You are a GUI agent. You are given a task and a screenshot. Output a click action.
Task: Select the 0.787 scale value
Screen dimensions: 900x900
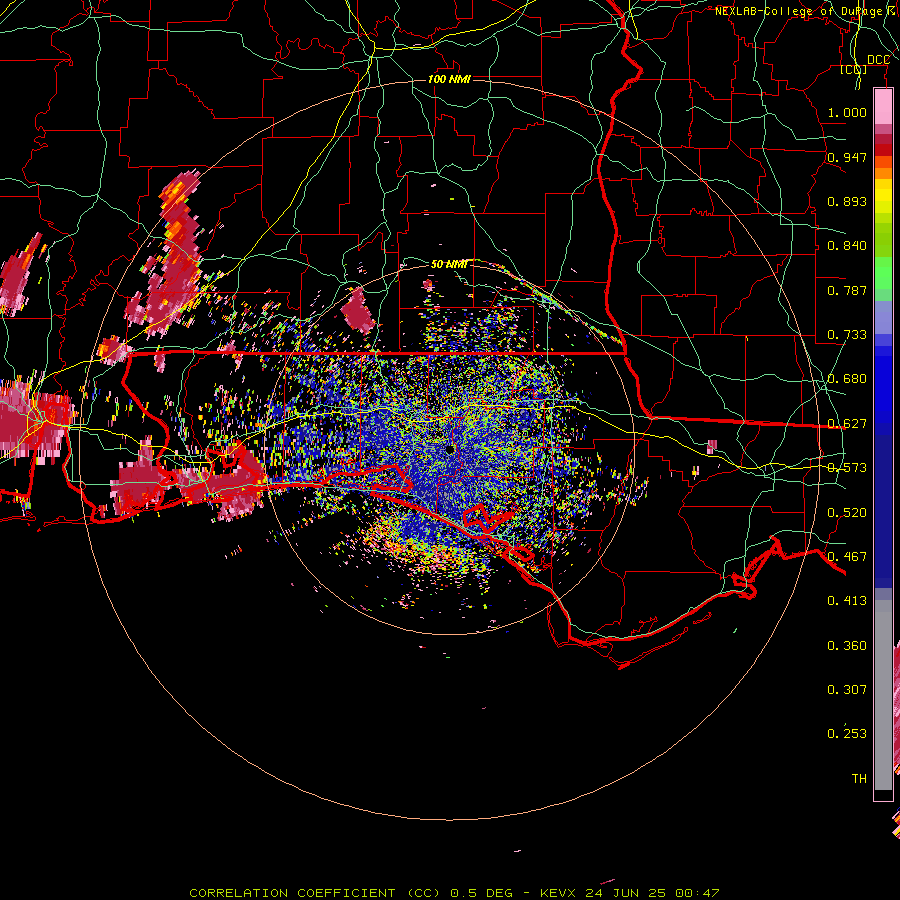[x=847, y=290]
